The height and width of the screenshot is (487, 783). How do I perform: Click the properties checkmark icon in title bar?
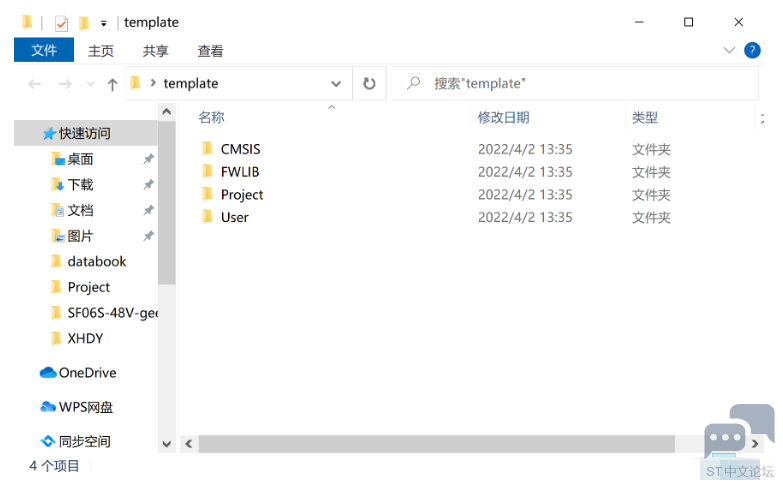click(x=61, y=23)
